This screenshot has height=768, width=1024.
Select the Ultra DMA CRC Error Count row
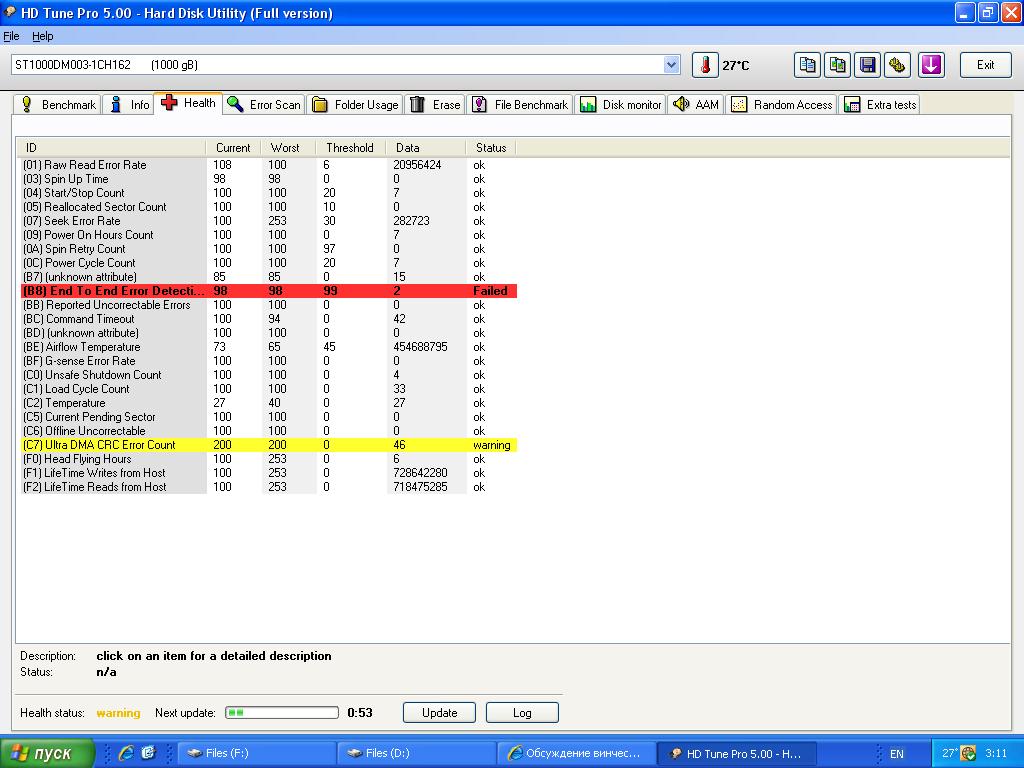coord(268,445)
